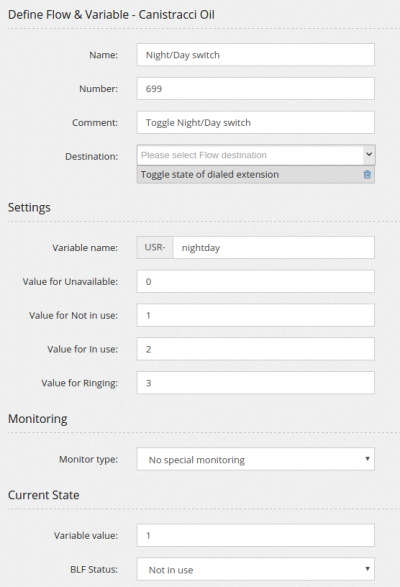Expand the Monitor type dropdown
Screen dimensions: 400x587
[x=255, y=459]
